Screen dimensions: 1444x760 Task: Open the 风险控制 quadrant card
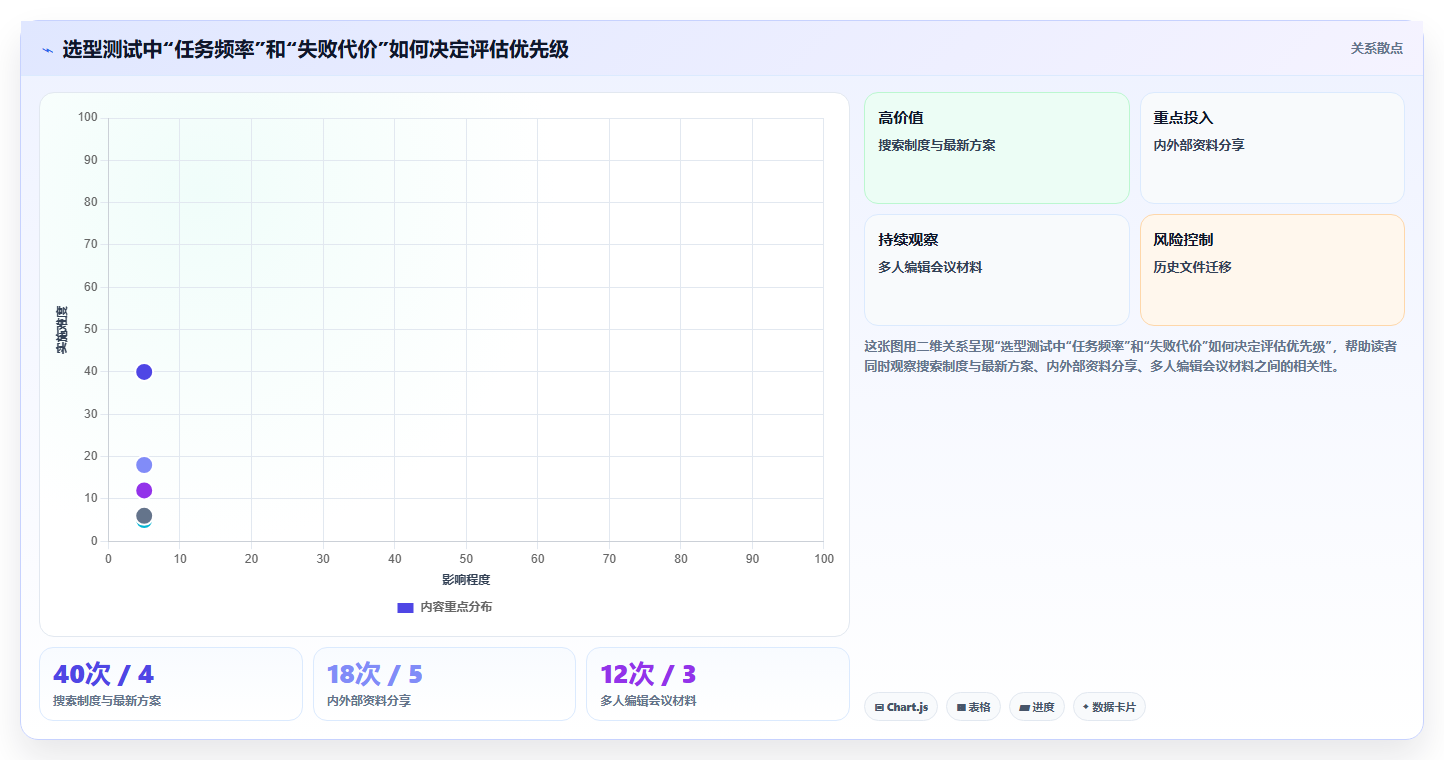click(x=1272, y=270)
